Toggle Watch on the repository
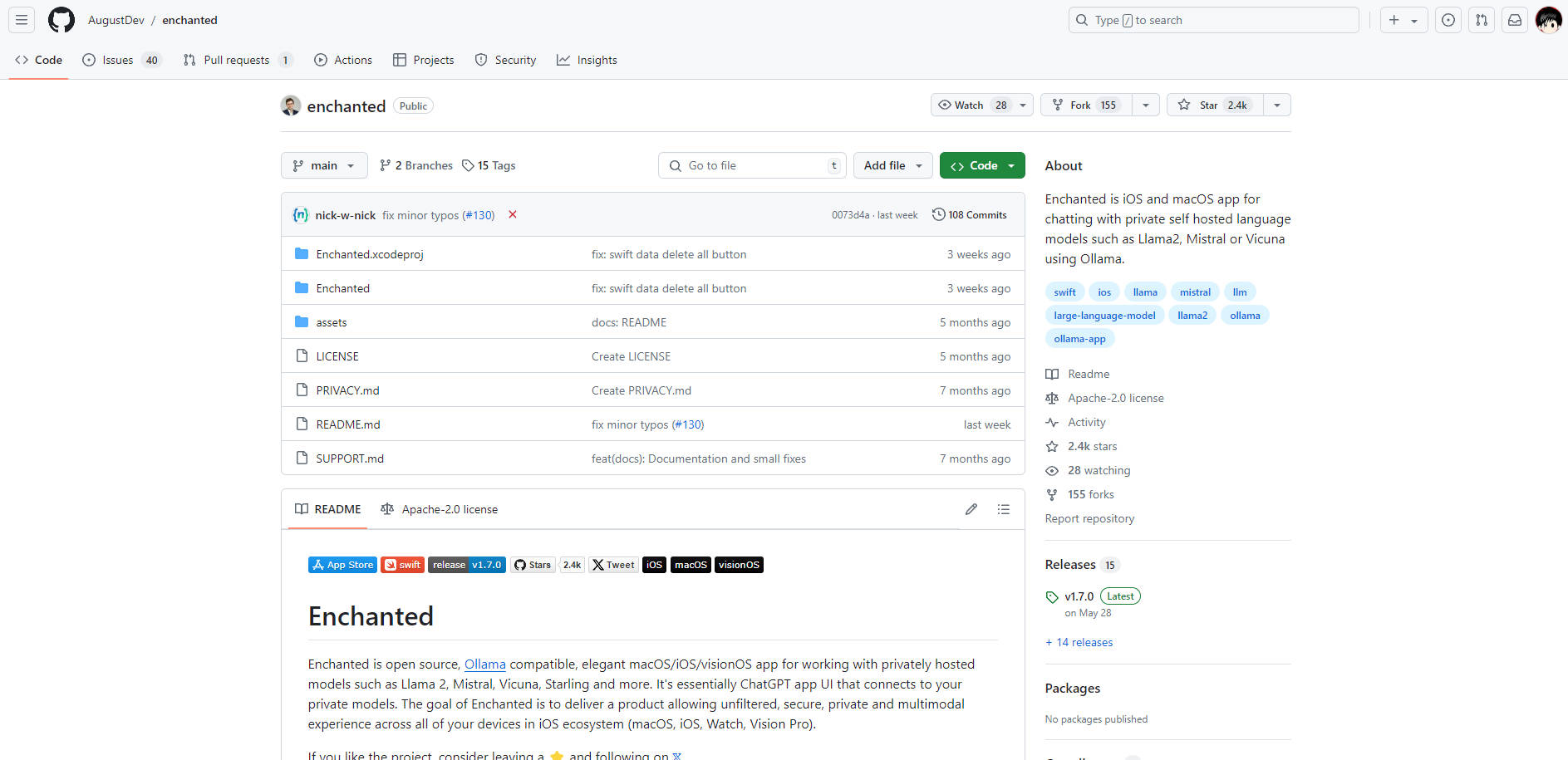This screenshot has height=760, width=1568. pos(971,105)
